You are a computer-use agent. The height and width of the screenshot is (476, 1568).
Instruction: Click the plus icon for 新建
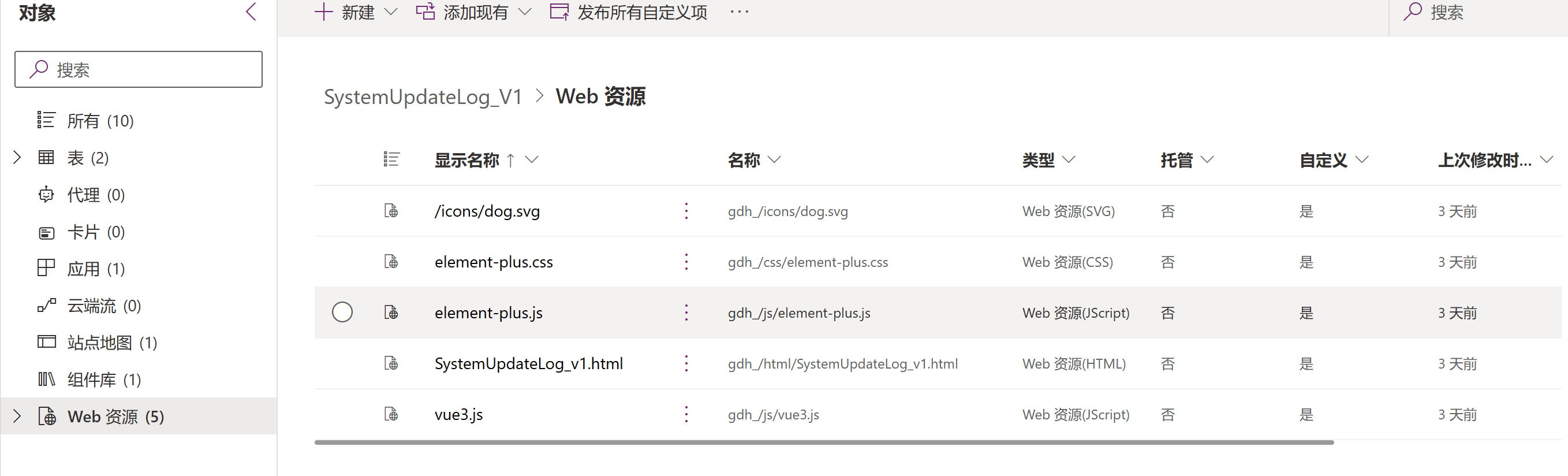323,12
